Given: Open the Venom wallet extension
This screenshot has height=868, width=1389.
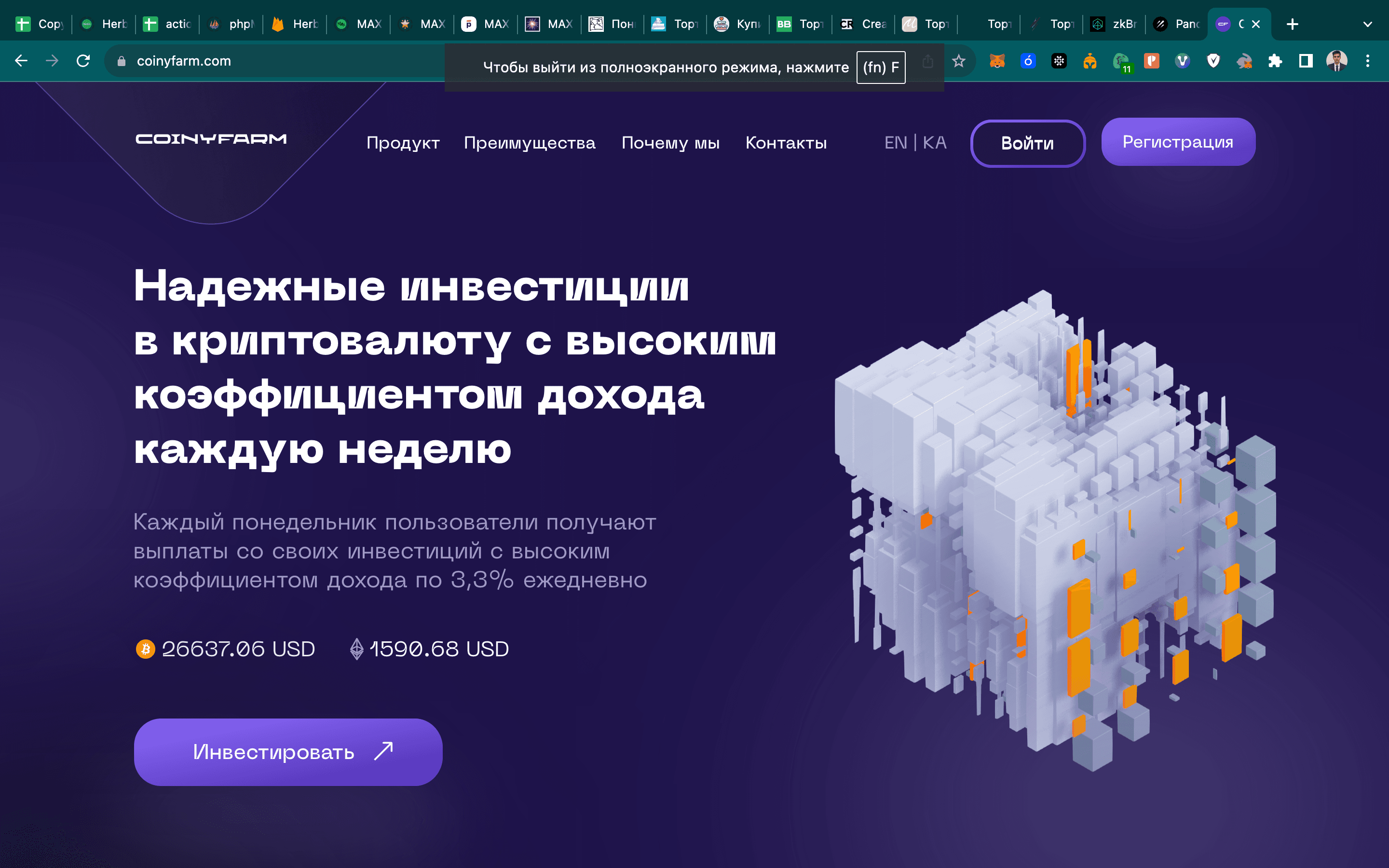Looking at the screenshot, I should click(1184, 60).
